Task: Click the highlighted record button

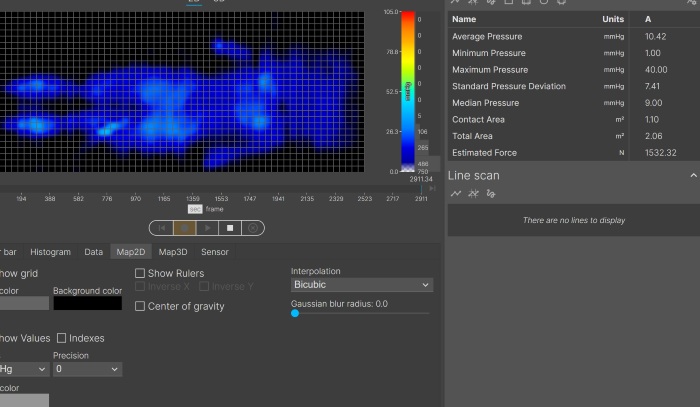Action: [x=184, y=228]
